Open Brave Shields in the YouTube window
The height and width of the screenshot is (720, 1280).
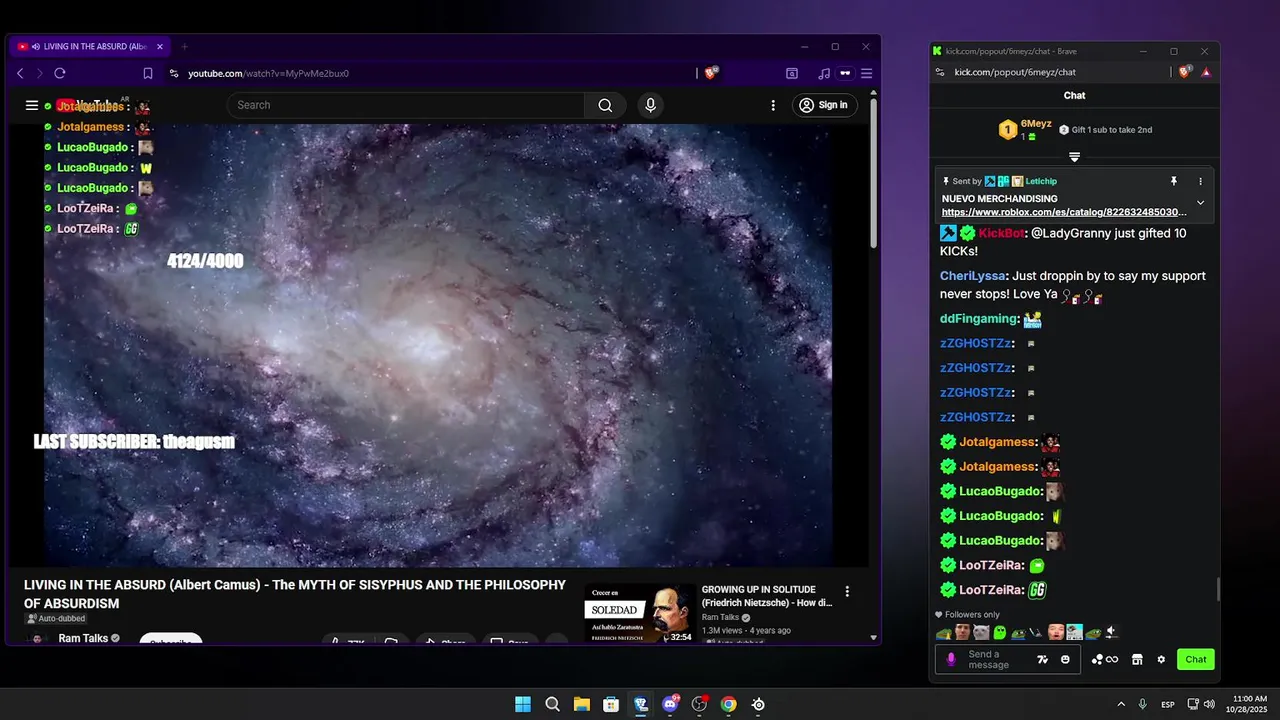pyautogui.click(x=711, y=73)
